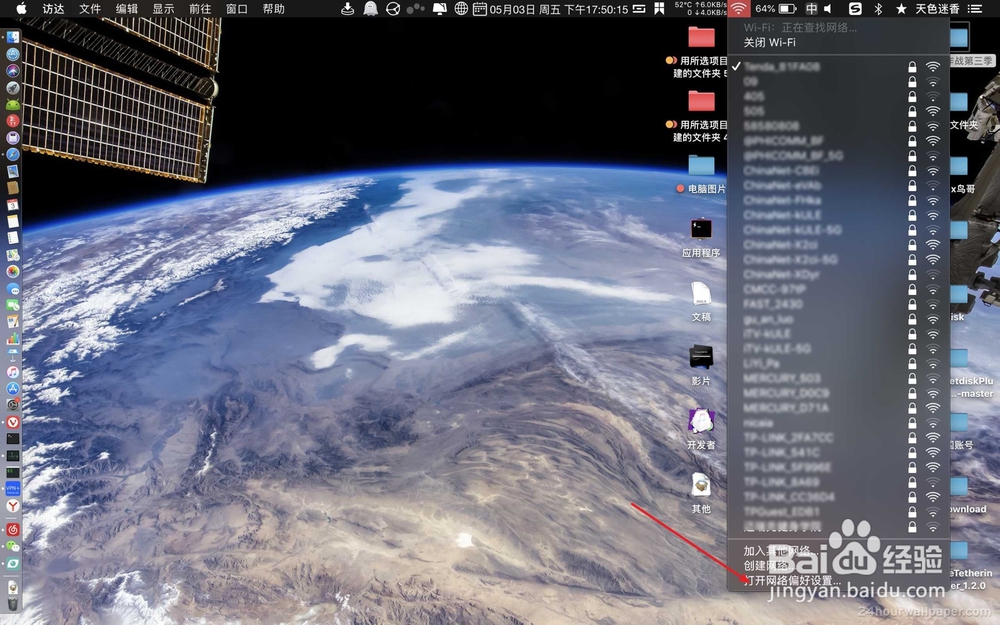Select the 505 network

point(838,111)
